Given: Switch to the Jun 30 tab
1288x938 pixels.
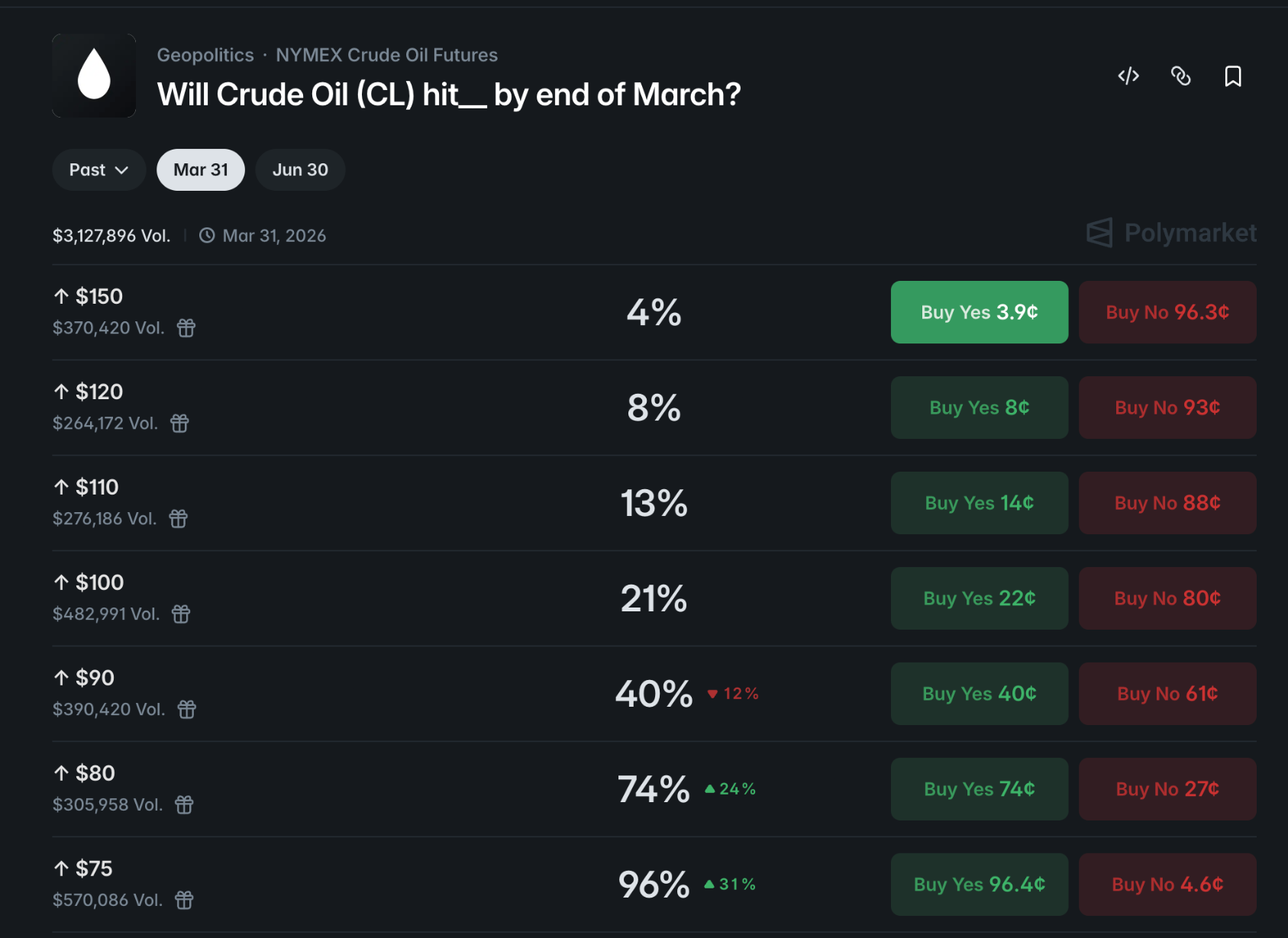Looking at the screenshot, I should pos(300,169).
